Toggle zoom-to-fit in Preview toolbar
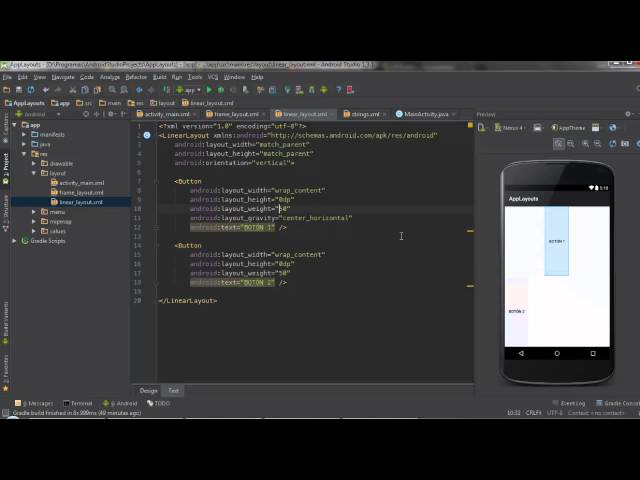640x480 pixels. (x=558, y=144)
